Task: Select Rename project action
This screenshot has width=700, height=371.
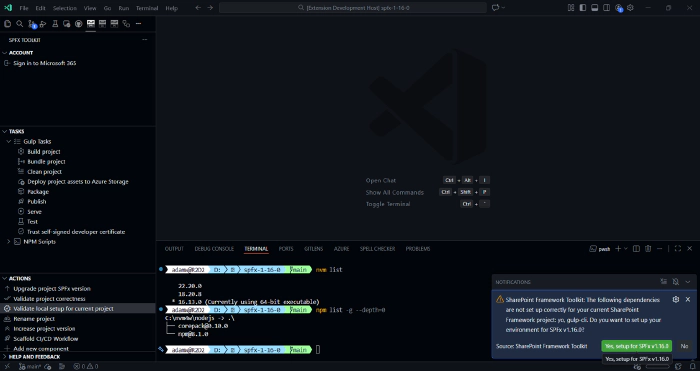Action: (x=34, y=319)
